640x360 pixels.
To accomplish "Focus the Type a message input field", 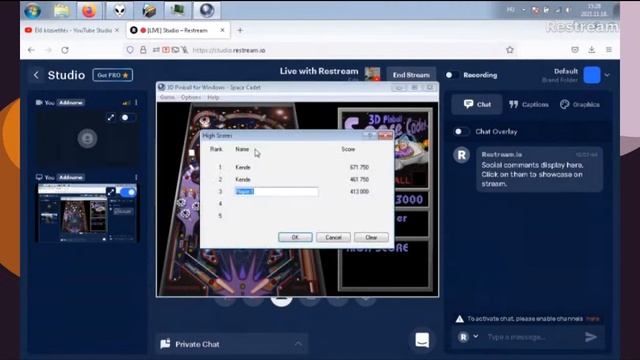I will click(x=531, y=337).
